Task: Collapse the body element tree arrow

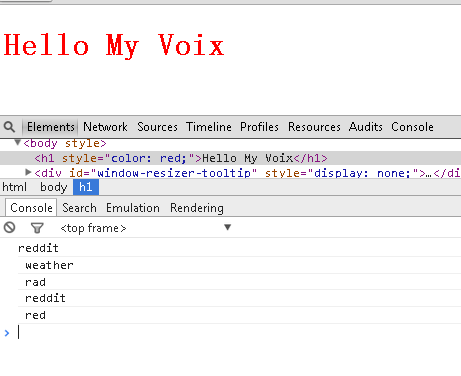Action: (17, 143)
